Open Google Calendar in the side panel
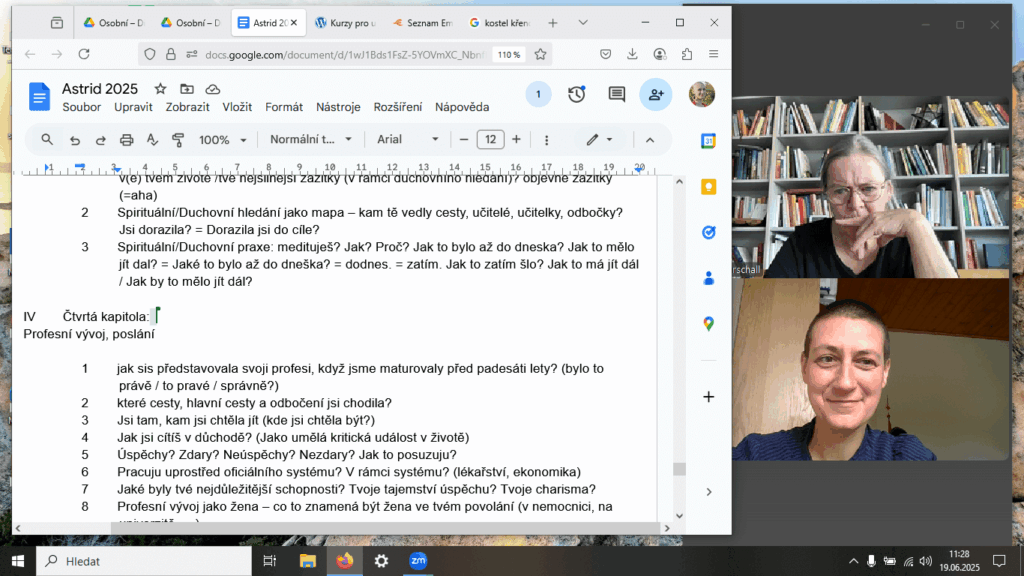This screenshot has width=1024, height=576. [x=708, y=141]
